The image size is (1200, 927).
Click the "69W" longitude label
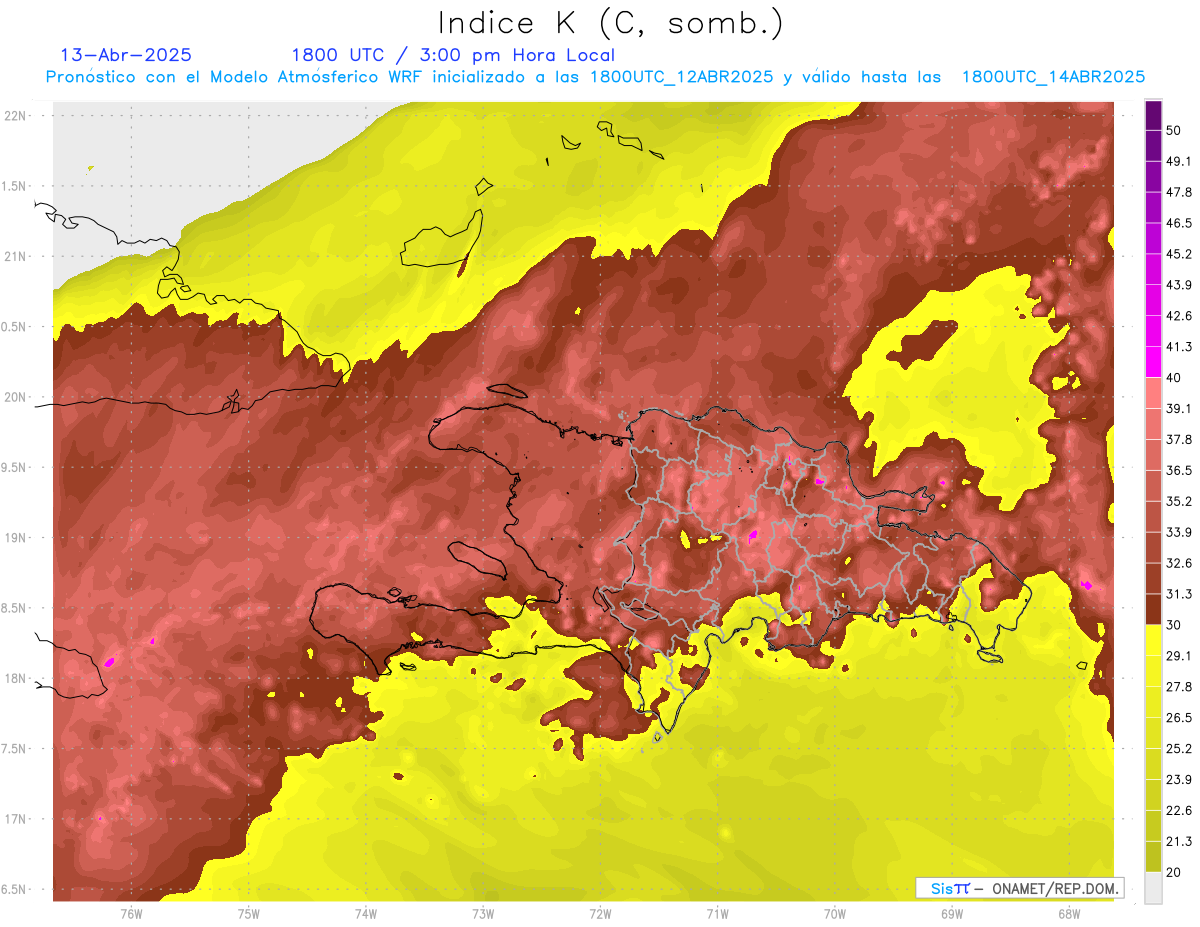(952, 913)
